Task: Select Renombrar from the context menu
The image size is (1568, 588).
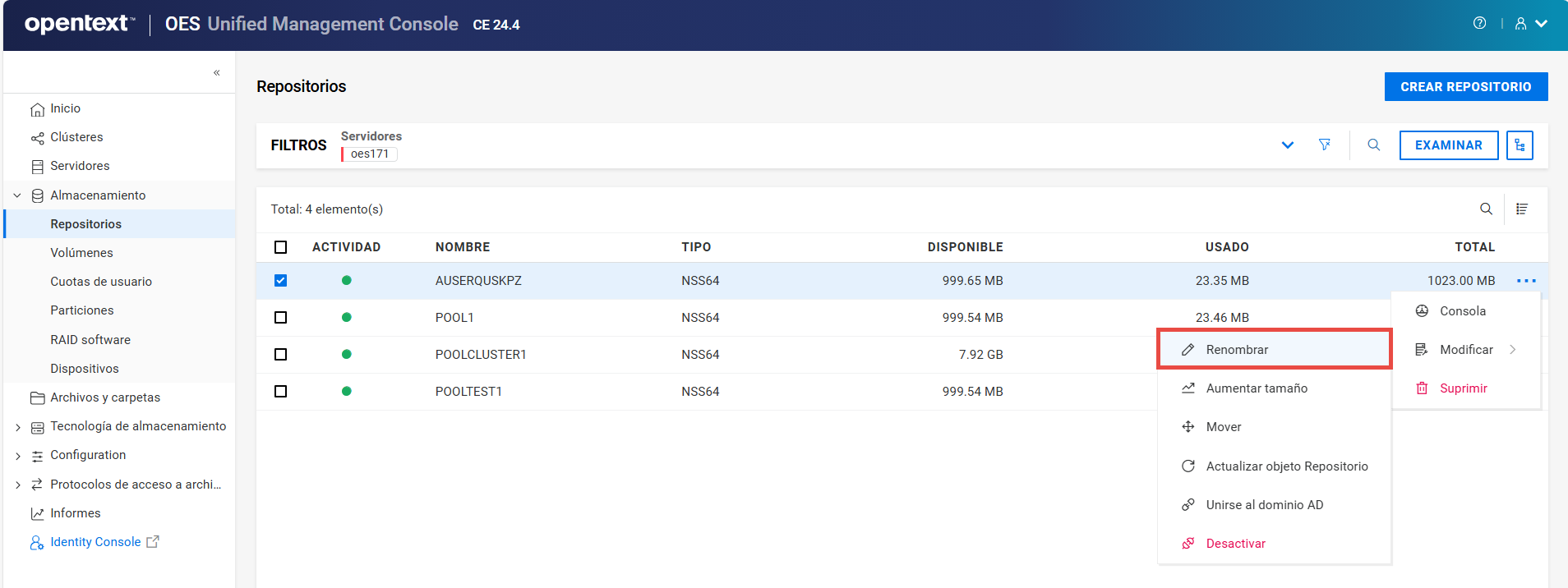Action: tap(1237, 350)
